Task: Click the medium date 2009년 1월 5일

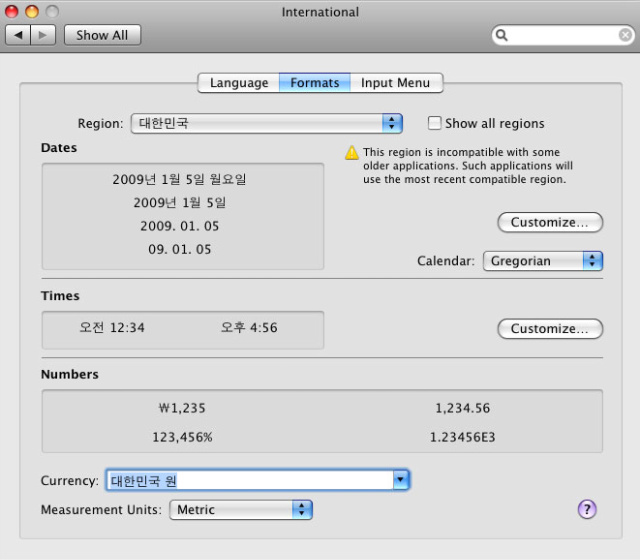Action: coord(180,202)
